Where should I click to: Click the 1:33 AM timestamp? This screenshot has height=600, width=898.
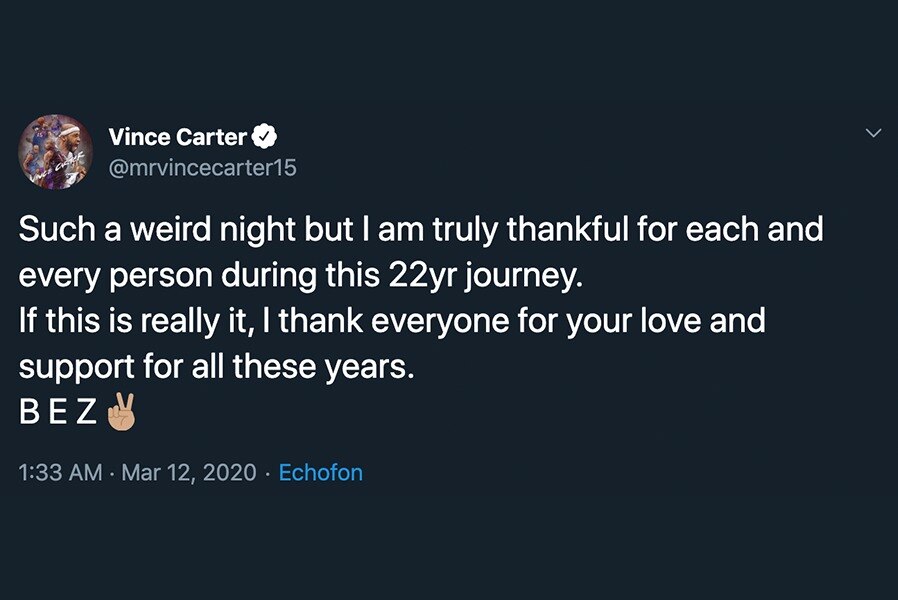(60, 472)
